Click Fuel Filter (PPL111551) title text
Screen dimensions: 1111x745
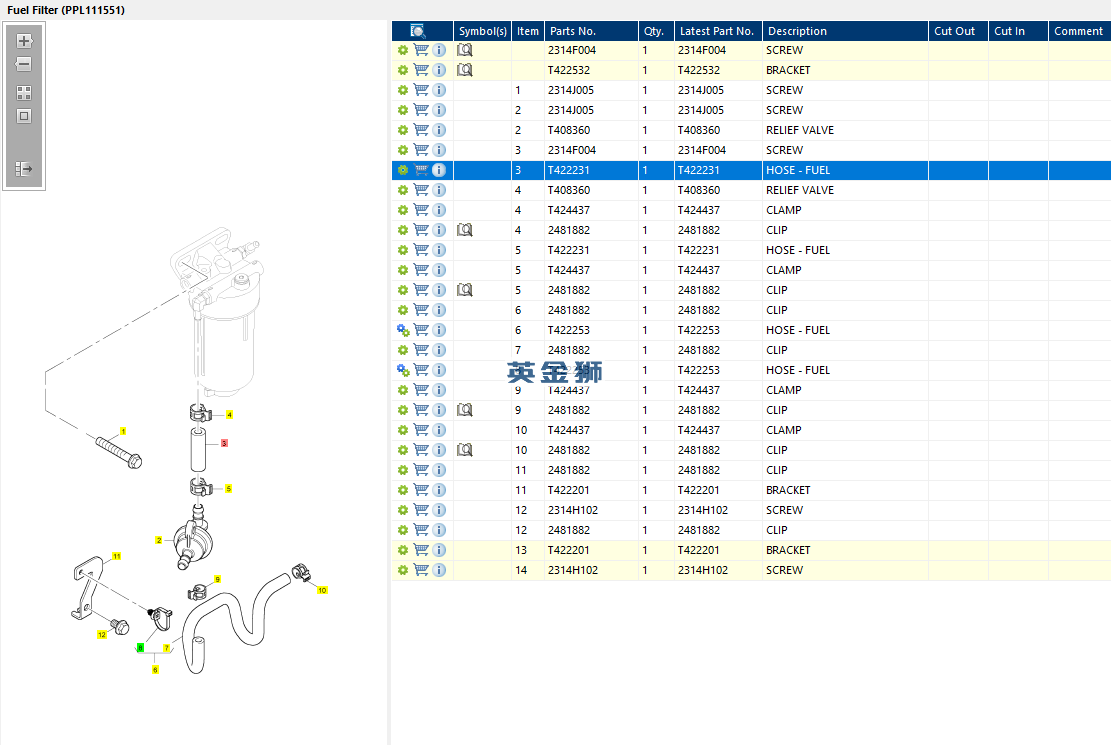pos(66,10)
